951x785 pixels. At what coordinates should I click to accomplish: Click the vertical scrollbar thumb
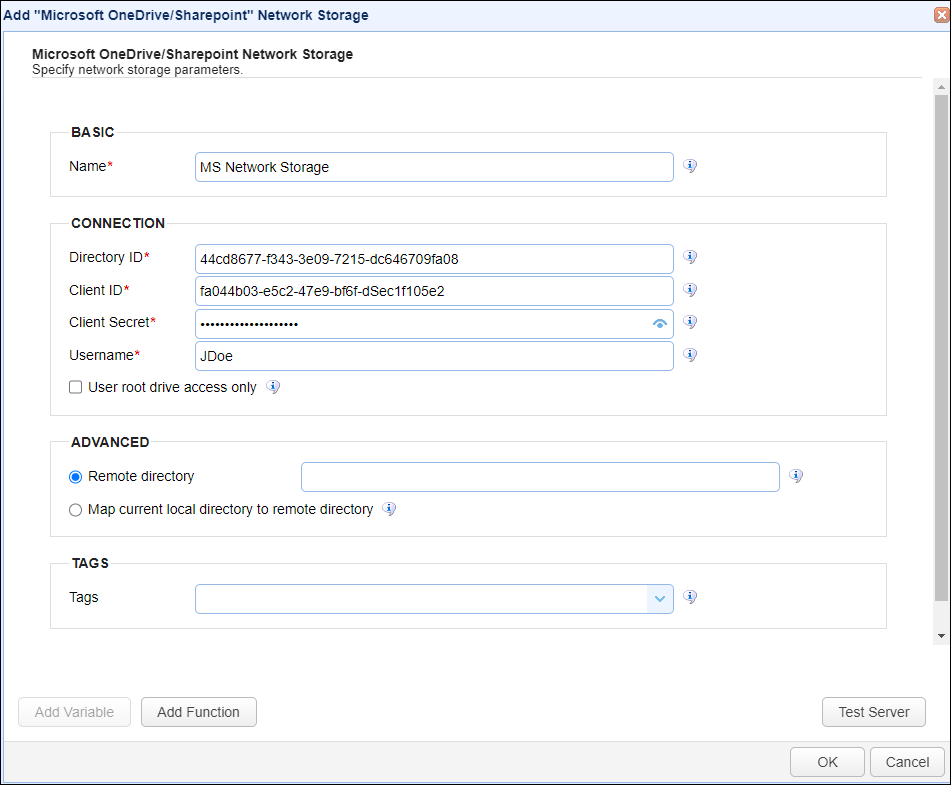[941, 348]
